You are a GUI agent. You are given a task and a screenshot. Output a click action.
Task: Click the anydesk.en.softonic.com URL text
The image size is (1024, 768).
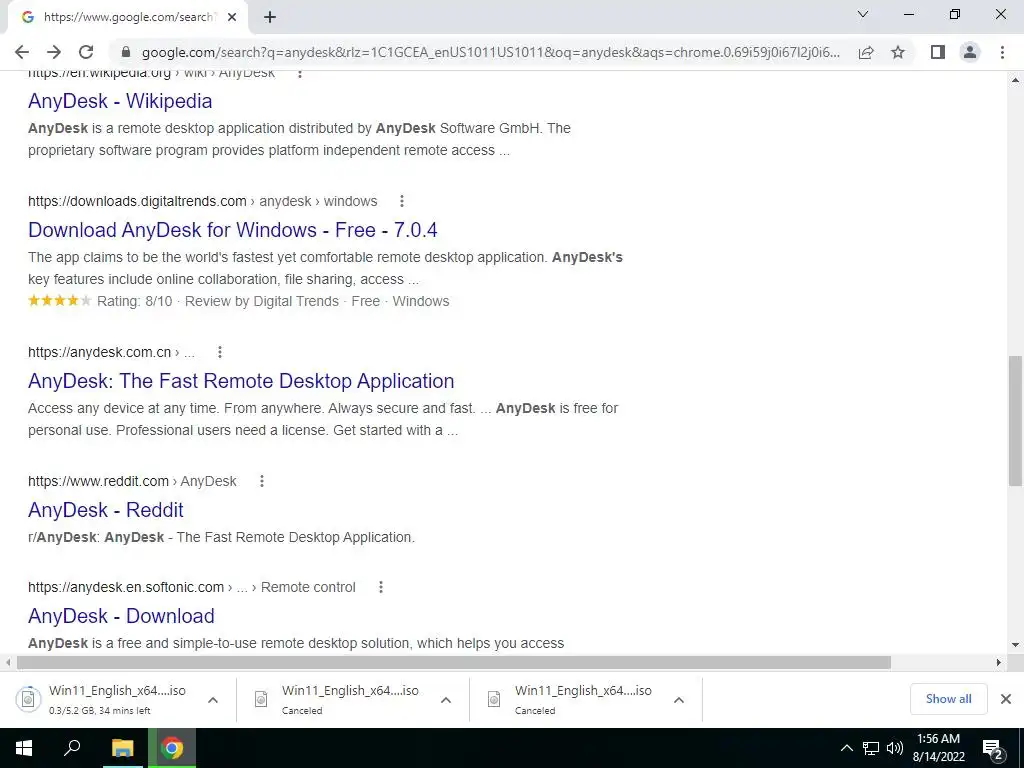(126, 587)
